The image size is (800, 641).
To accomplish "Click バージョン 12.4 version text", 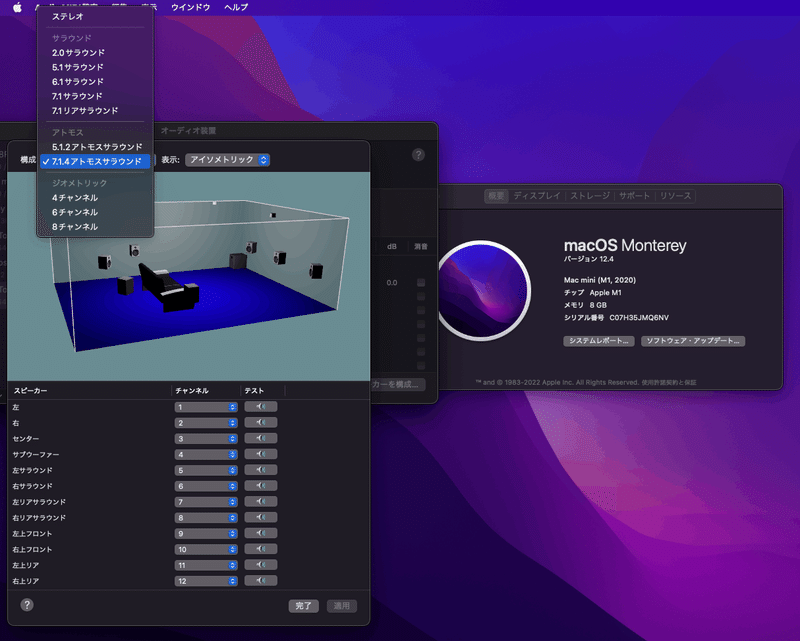I will (x=589, y=259).
